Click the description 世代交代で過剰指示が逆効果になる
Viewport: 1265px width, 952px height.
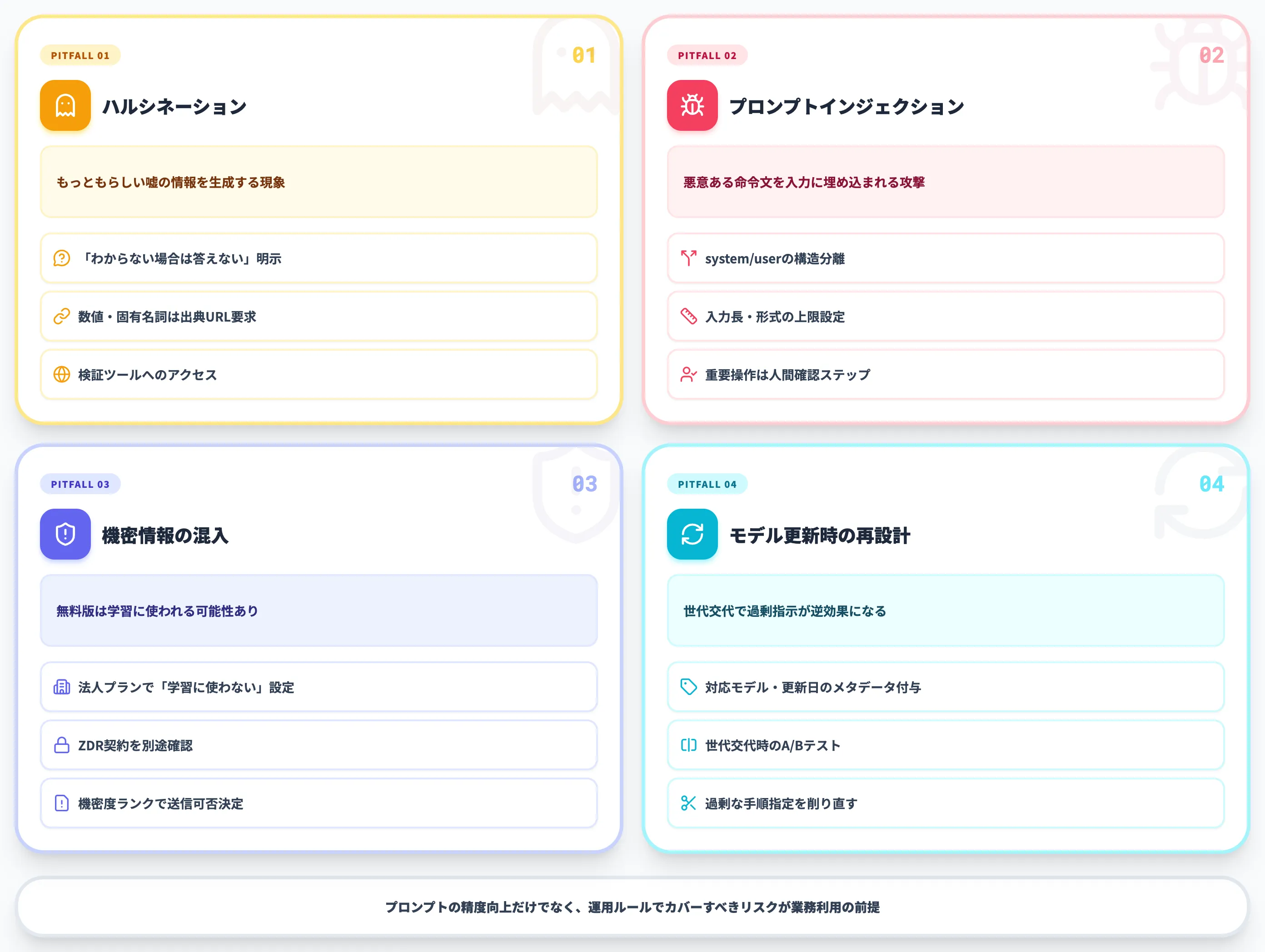coord(785,611)
